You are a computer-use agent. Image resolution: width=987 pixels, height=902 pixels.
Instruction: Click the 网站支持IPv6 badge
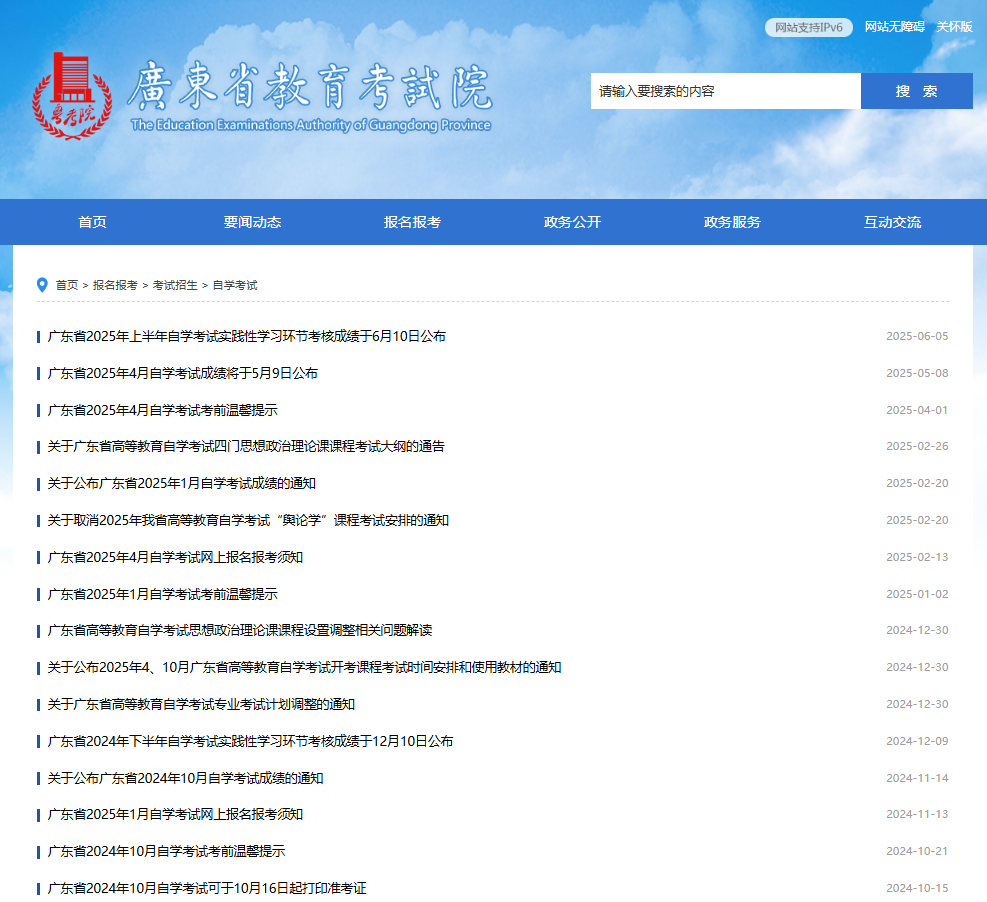tap(808, 27)
